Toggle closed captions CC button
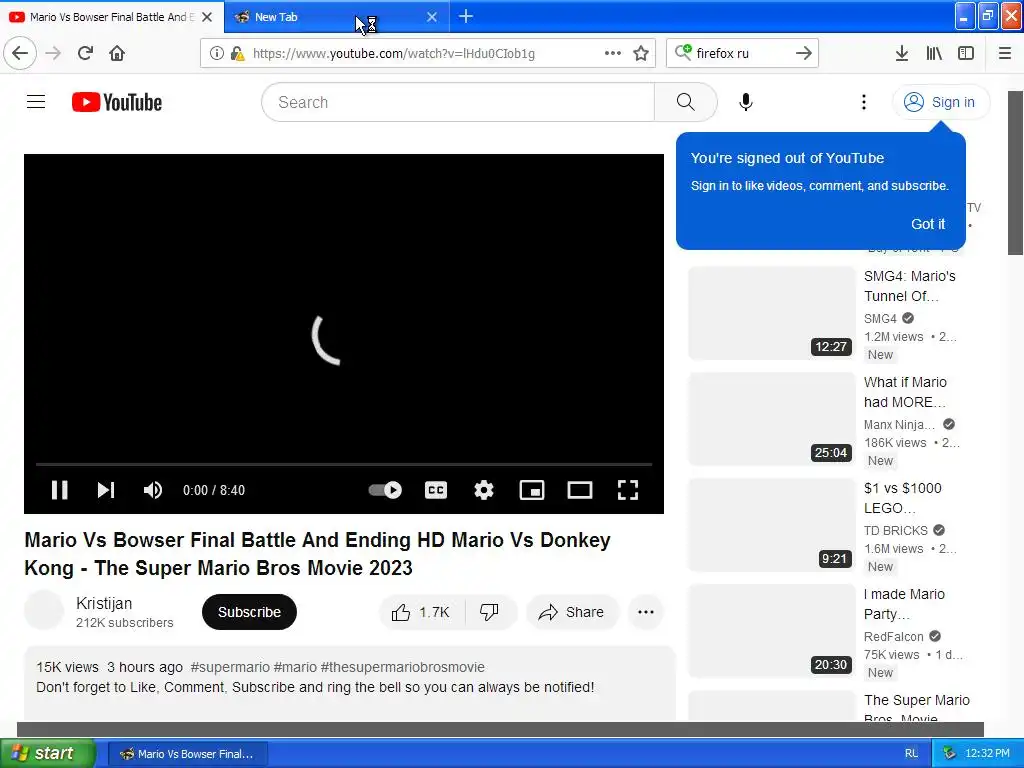Screen dimensions: 1024x768 (x=436, y=490)
